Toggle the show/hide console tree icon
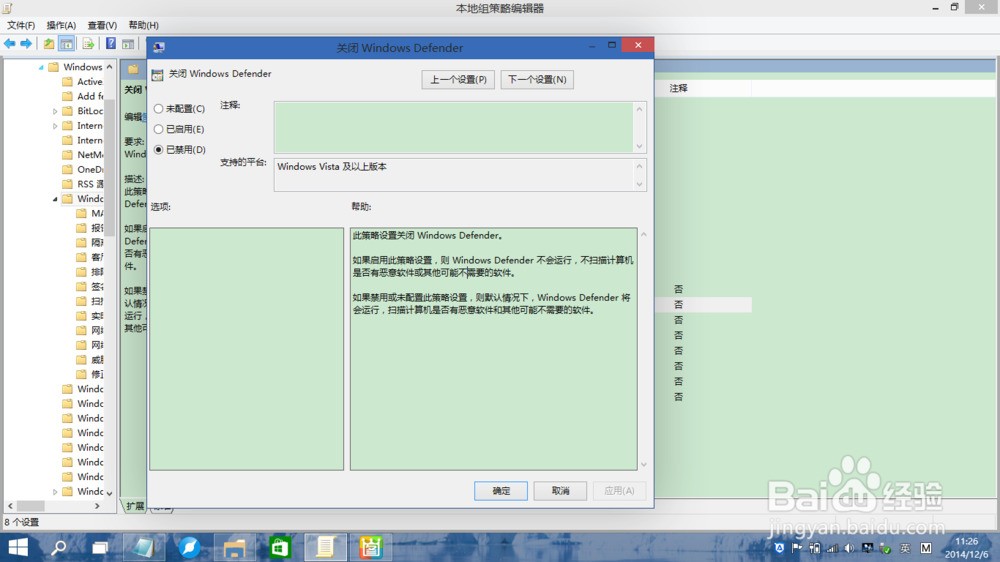This screenshot has width=1000, height=562. coord(66,44)
